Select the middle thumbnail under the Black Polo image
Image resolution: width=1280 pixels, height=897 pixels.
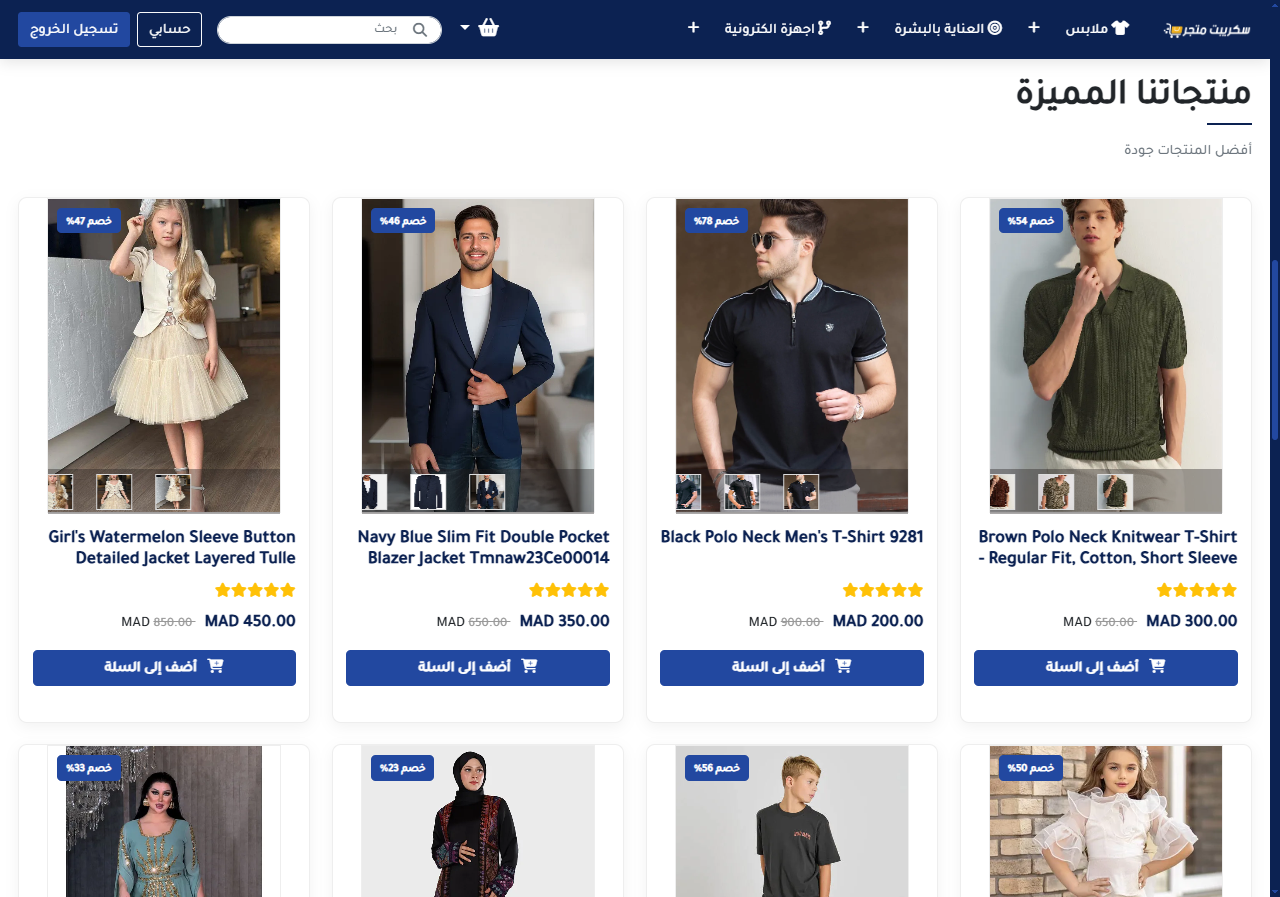coord(742,492)
